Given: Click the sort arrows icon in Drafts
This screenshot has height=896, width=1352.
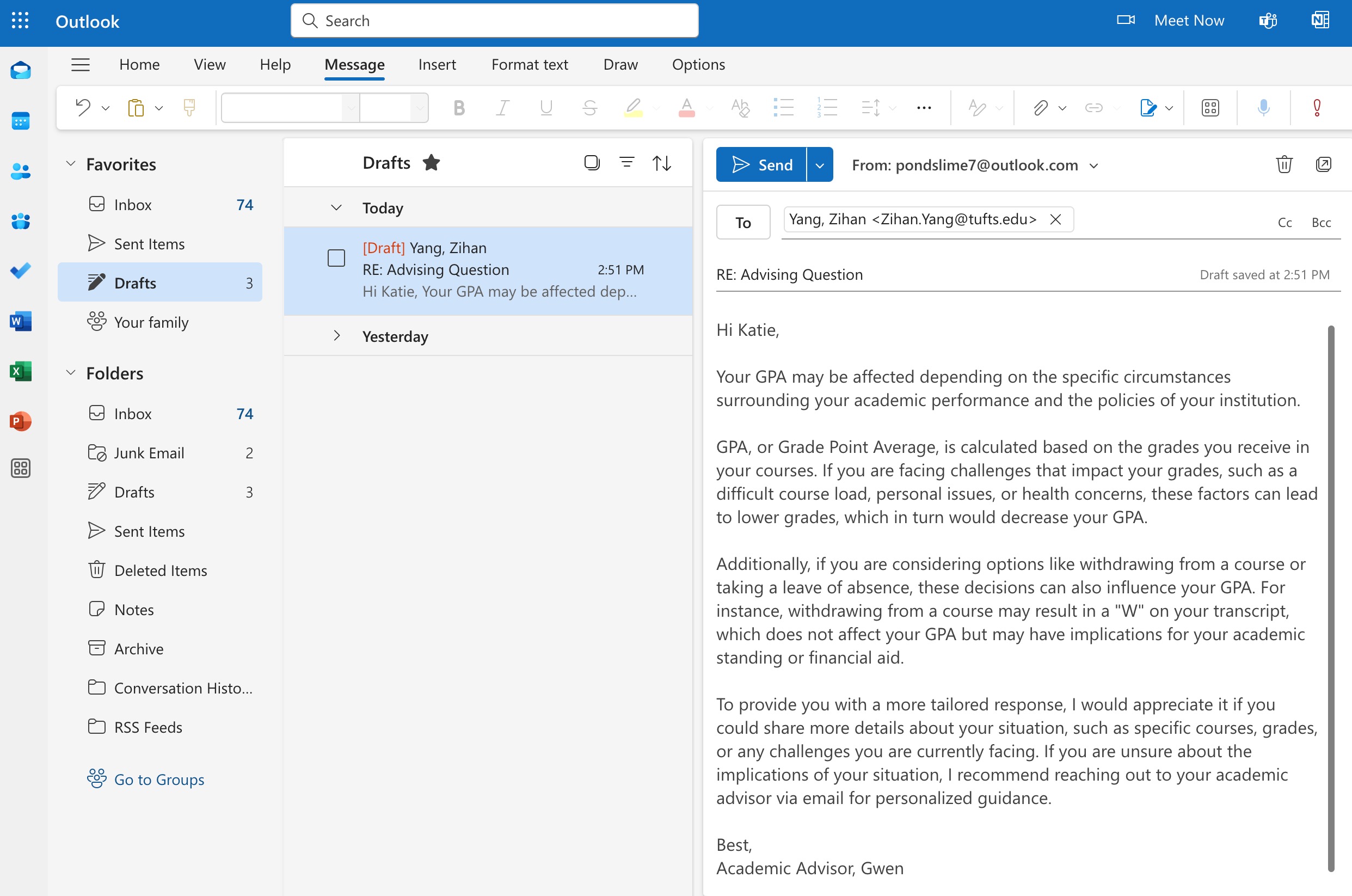Looking at the screenshot, I should click(x=661, y=163).
